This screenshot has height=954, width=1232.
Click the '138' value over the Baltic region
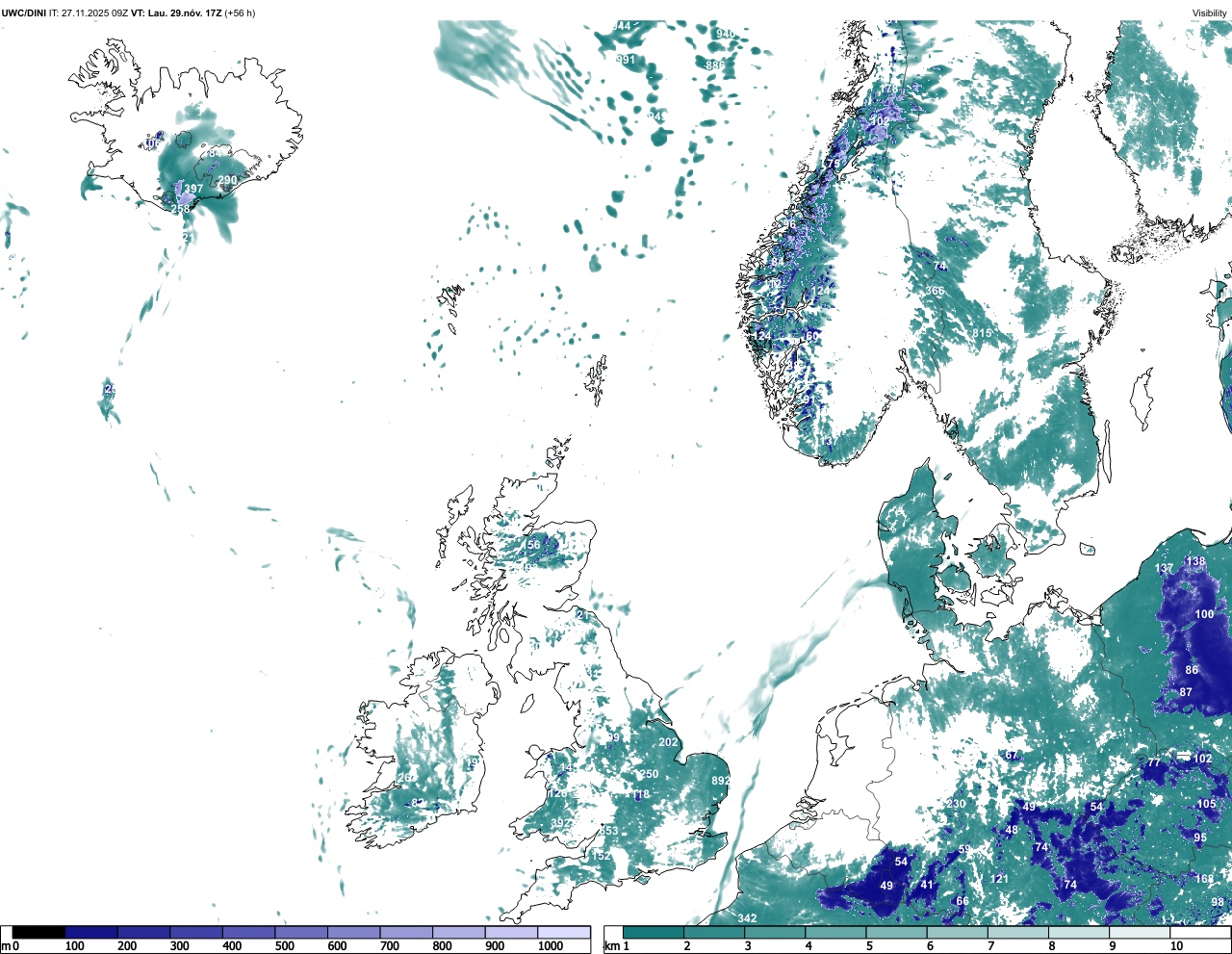(x=1195, y=561)
